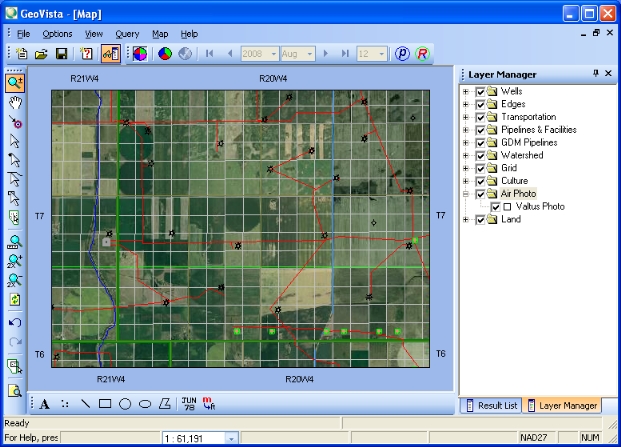Click the Zoom In tool

[15, 82]
